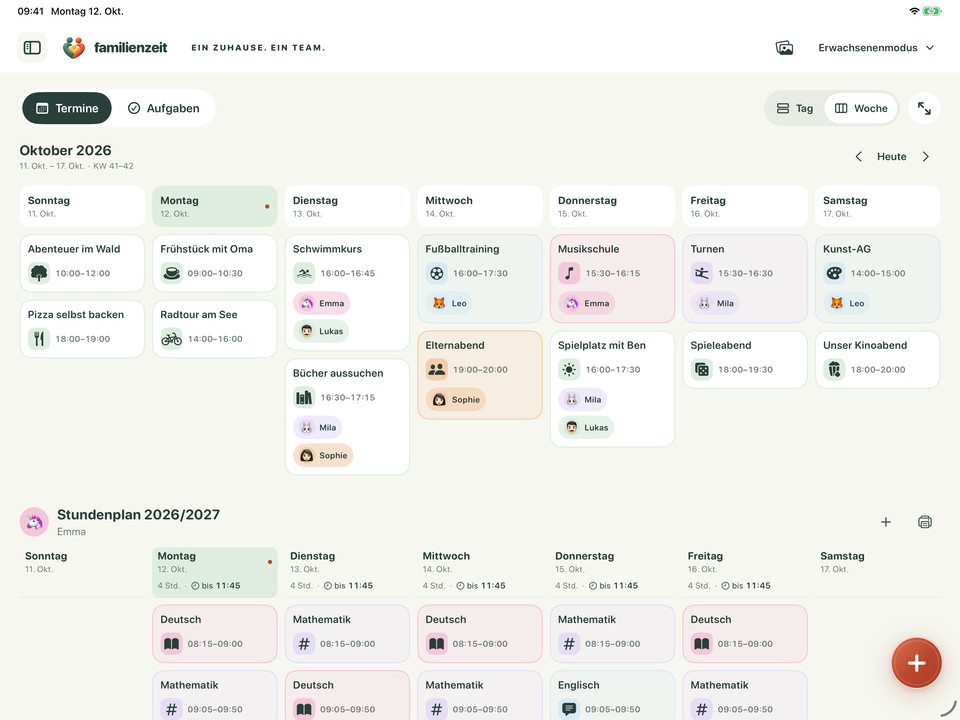This screenshot has height=720, width=960.
Task: Enter fullscreen with the expand arrows icon
Action: (924, 108)
